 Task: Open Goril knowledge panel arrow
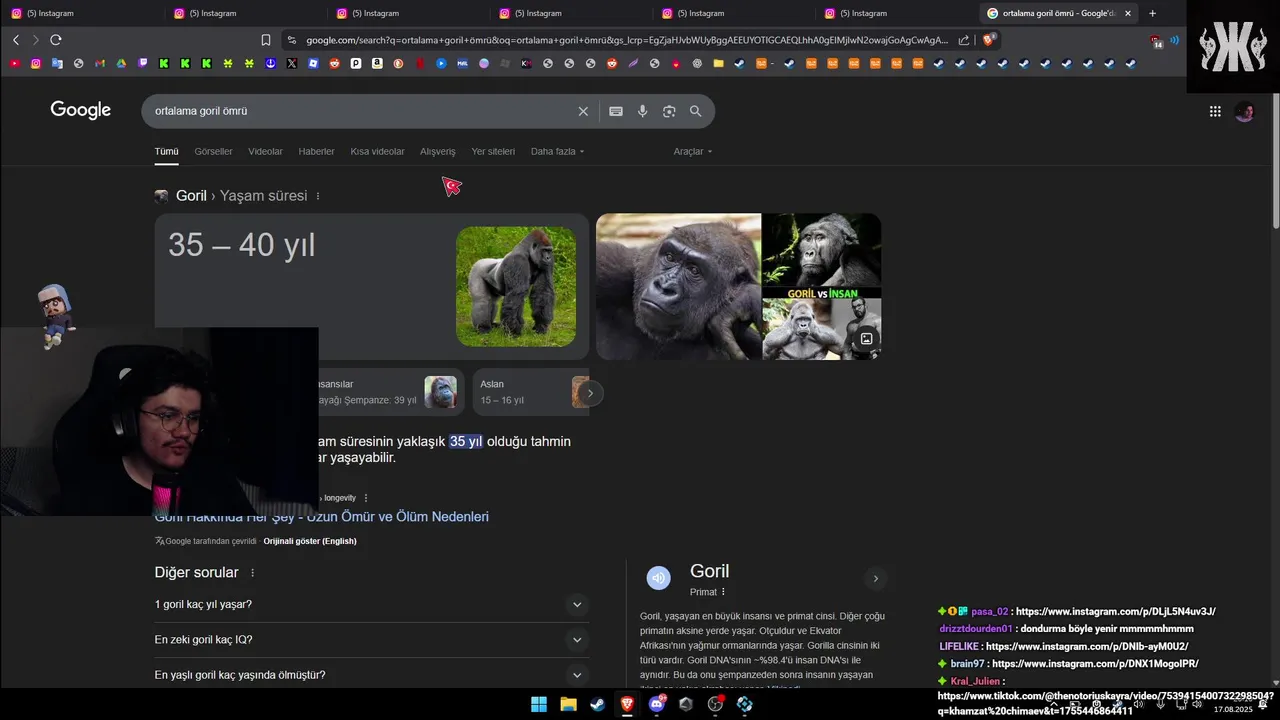coord(875,578)
